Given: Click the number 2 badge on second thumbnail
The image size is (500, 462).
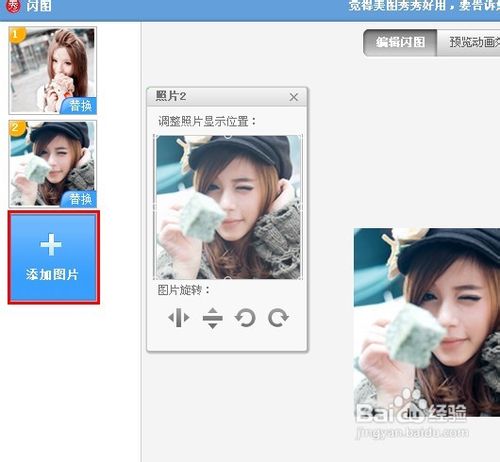Looking at the screenshot, I should tap(17, 128).
